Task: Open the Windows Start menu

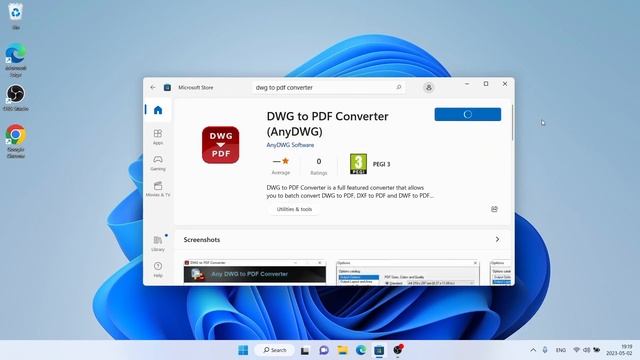Action: click(x=243, y=350)
